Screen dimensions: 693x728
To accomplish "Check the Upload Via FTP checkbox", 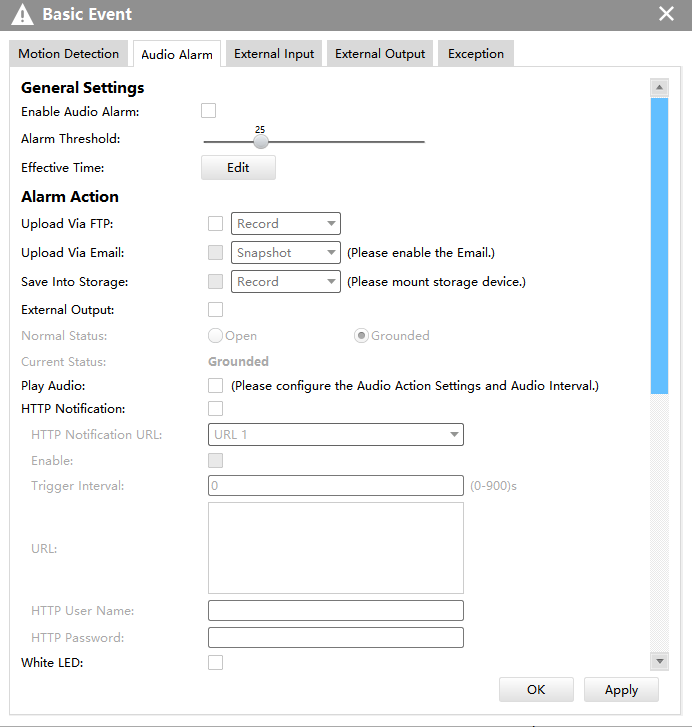I will coord(215,224).
